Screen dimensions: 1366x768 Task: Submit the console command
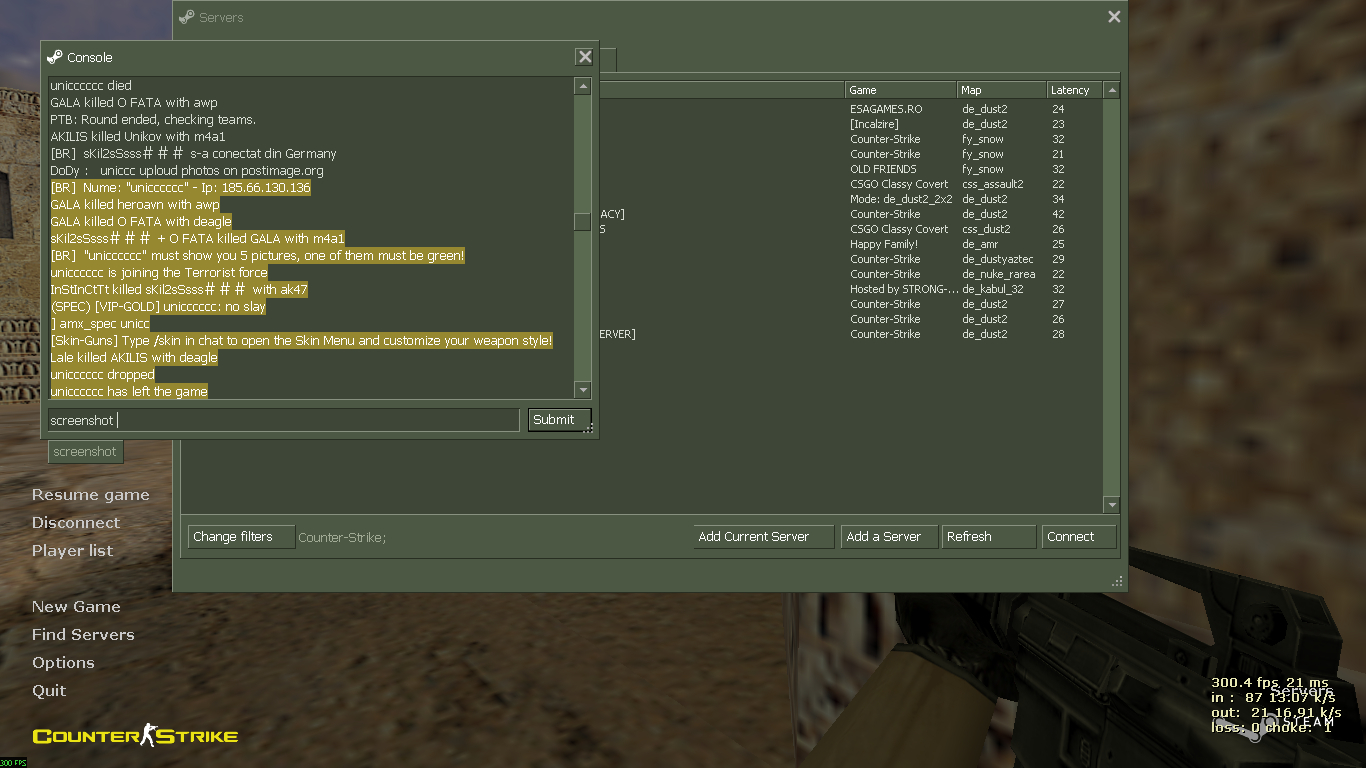559,420
